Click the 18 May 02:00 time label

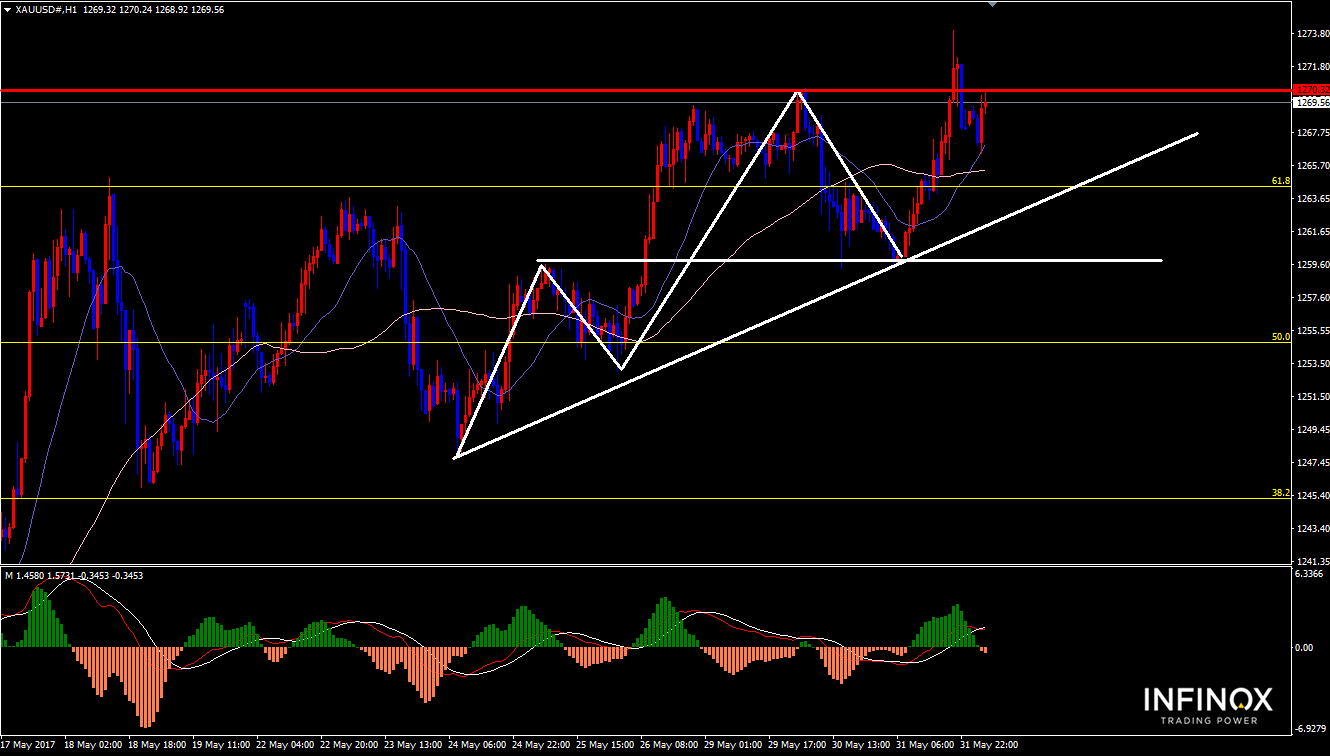click(93, 746)
